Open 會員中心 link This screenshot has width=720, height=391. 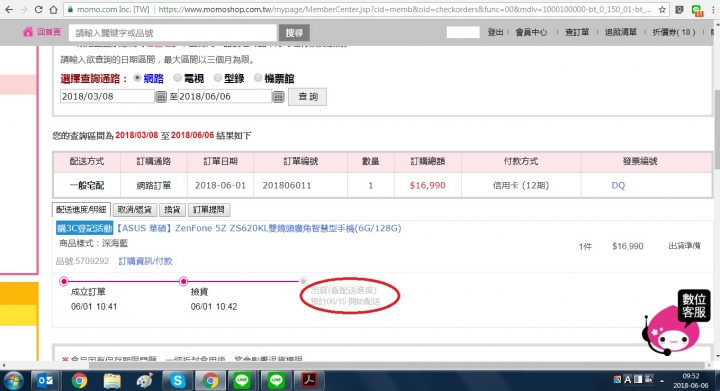531,32
